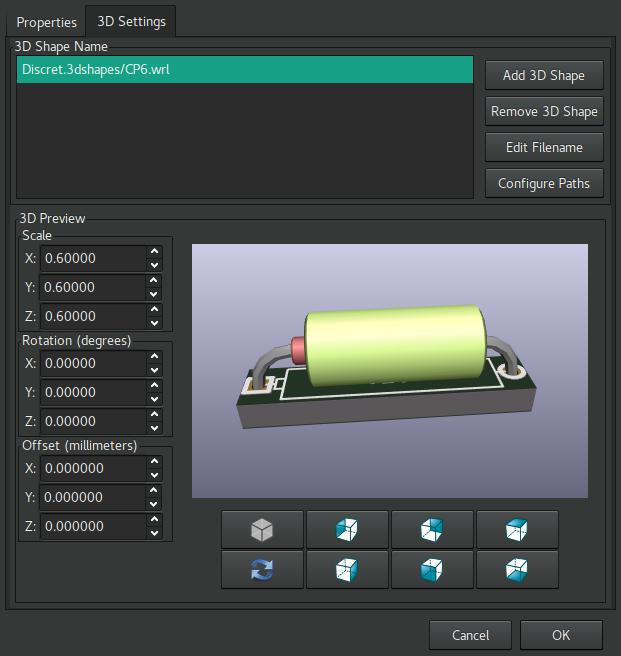Click the blue circular arrows reload icon

point(262,569)
